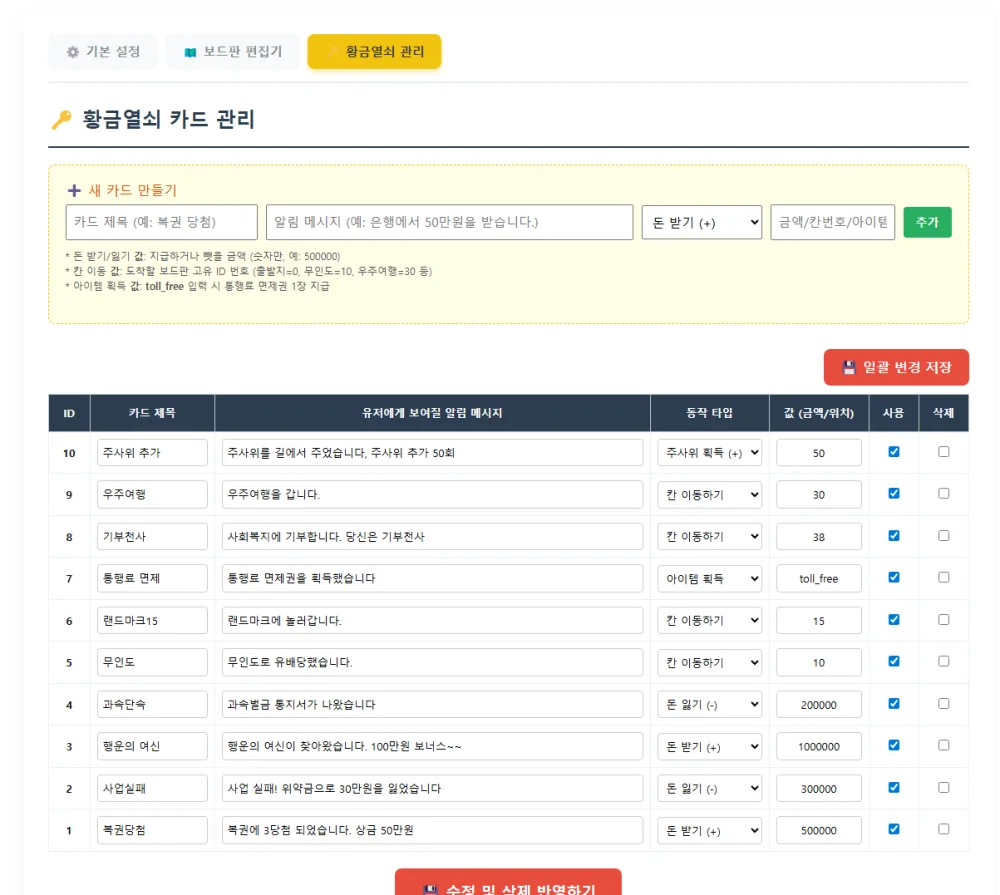
Task: Click the 300000 value field for 사업실패
Action: click(819, 788)
